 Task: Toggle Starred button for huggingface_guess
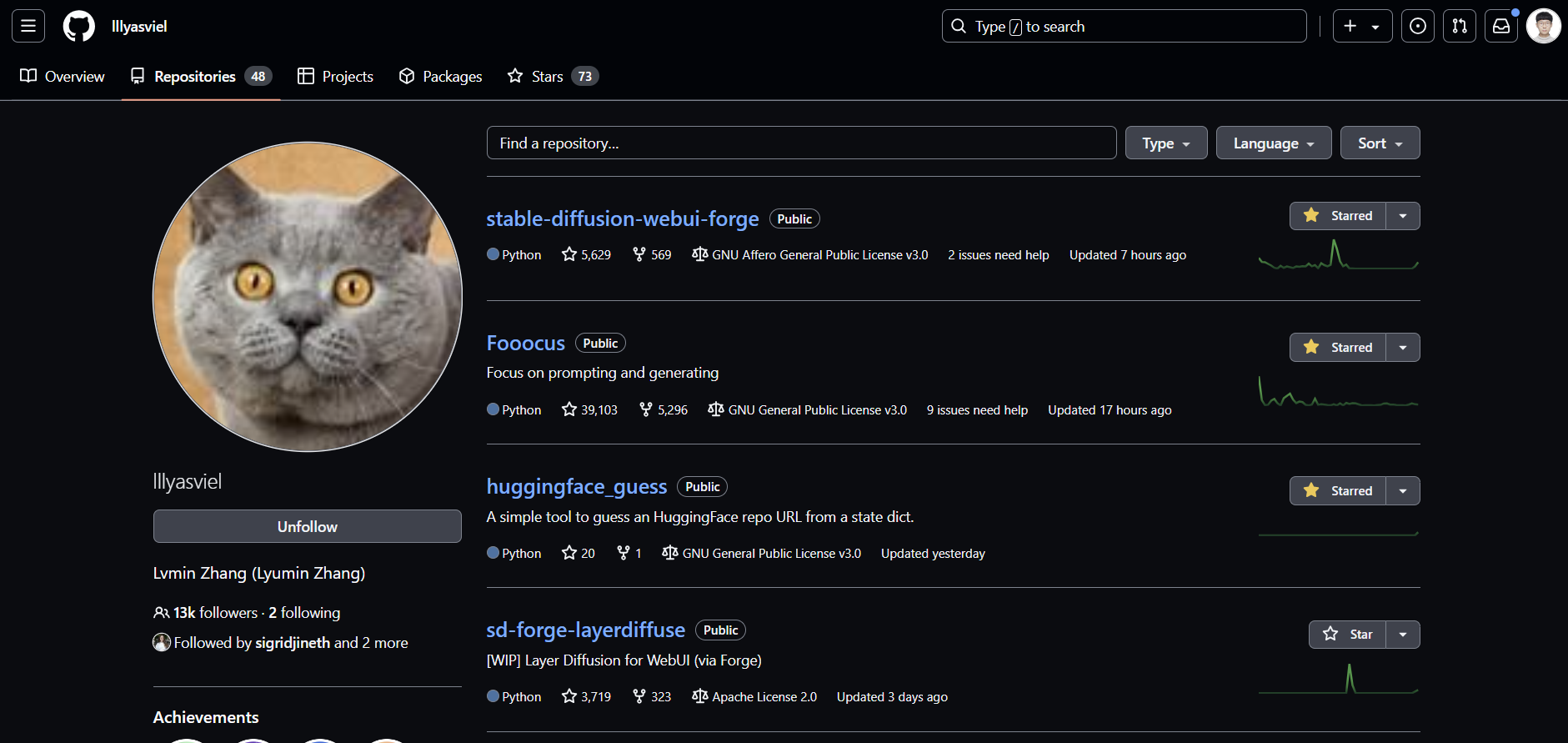tap(1338, 490)
